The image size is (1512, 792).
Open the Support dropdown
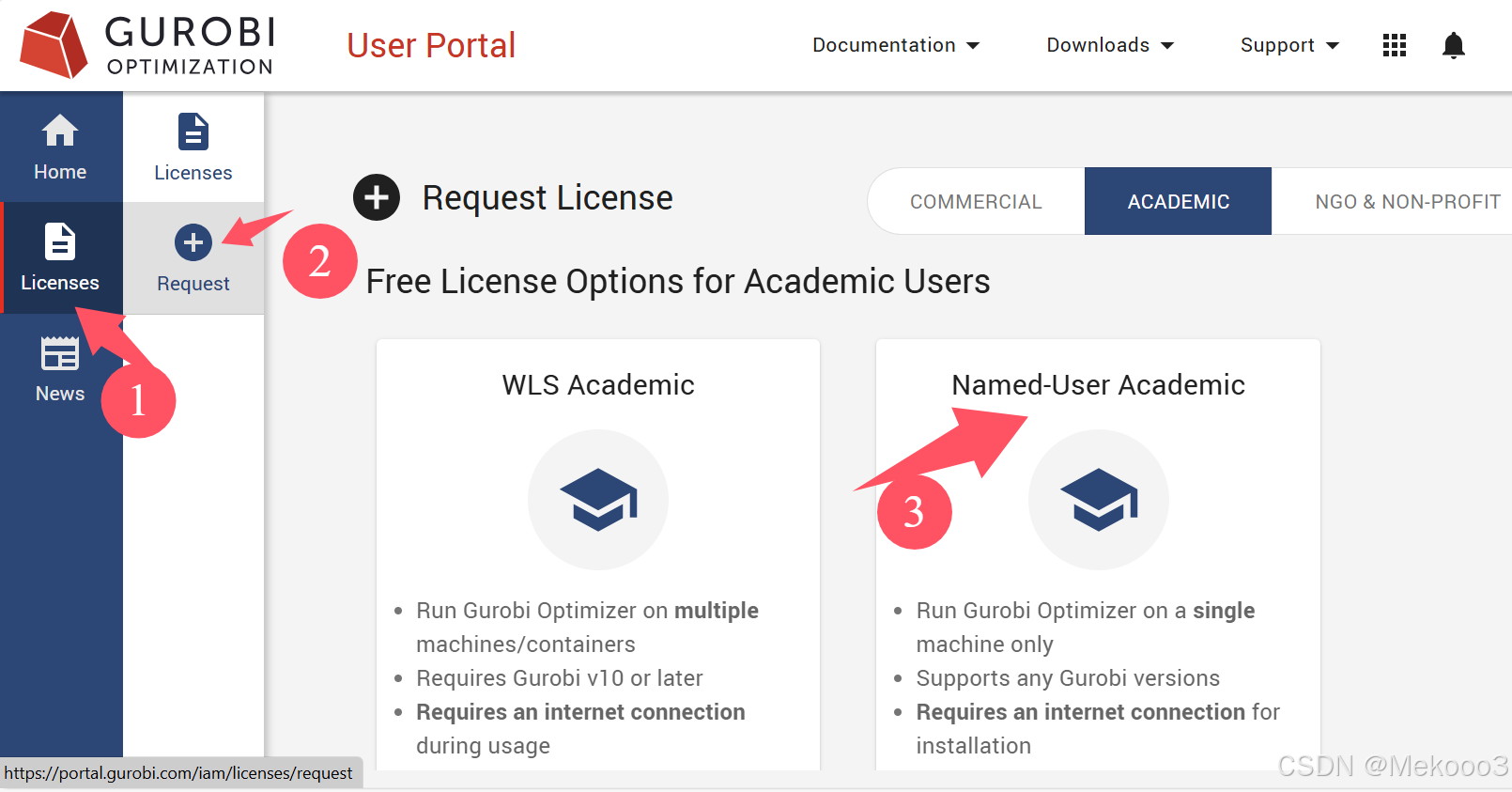1288,44
